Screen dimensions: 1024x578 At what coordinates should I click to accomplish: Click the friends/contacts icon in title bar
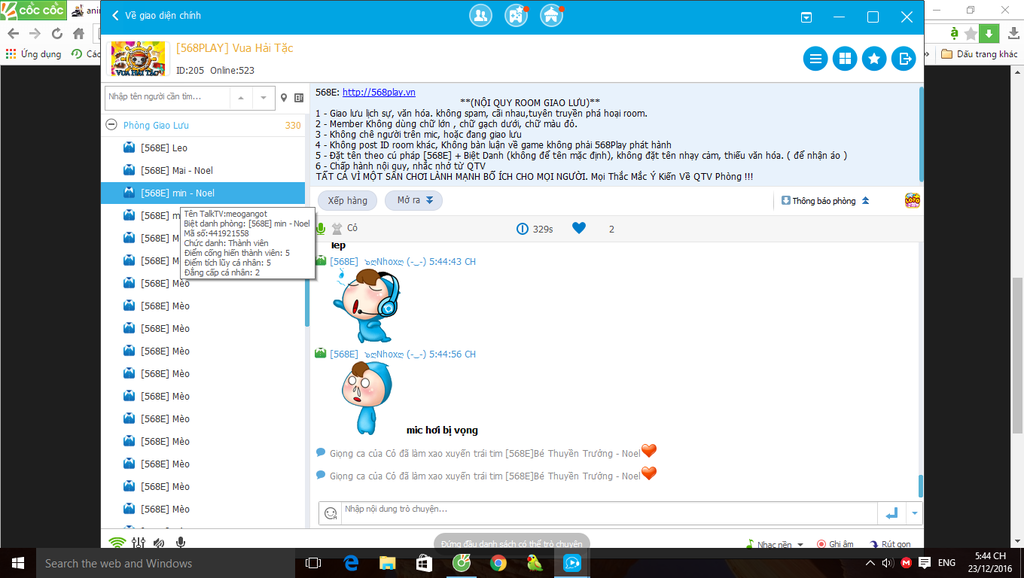click(x=482, y=16)
